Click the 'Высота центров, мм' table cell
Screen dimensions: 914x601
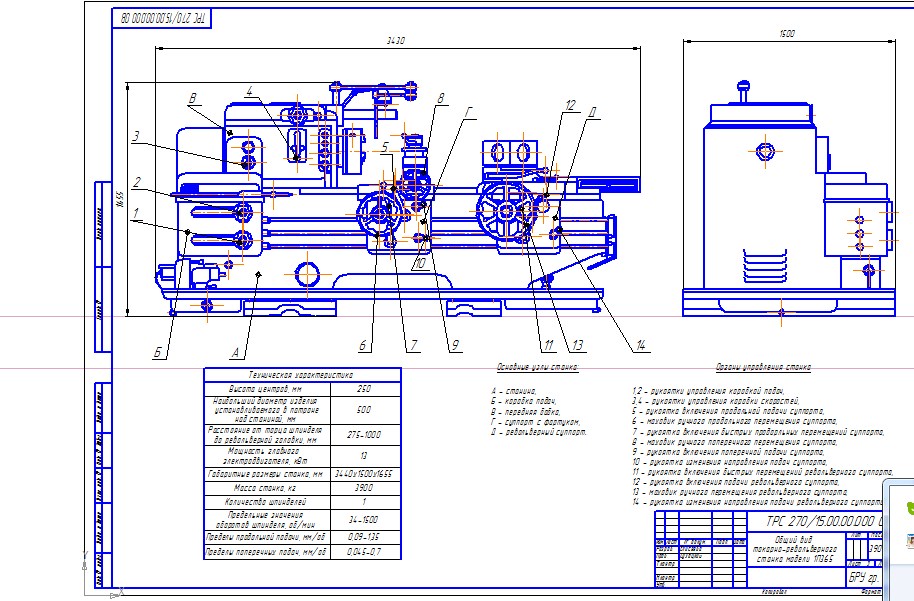click(267, 389)
